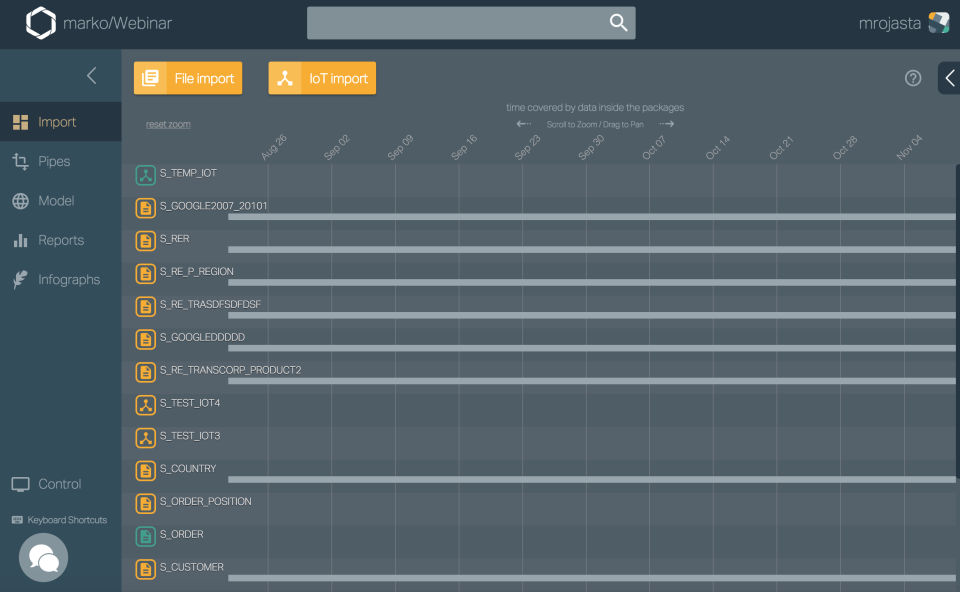Pan timeline right with the arrow

coord(667,124)
